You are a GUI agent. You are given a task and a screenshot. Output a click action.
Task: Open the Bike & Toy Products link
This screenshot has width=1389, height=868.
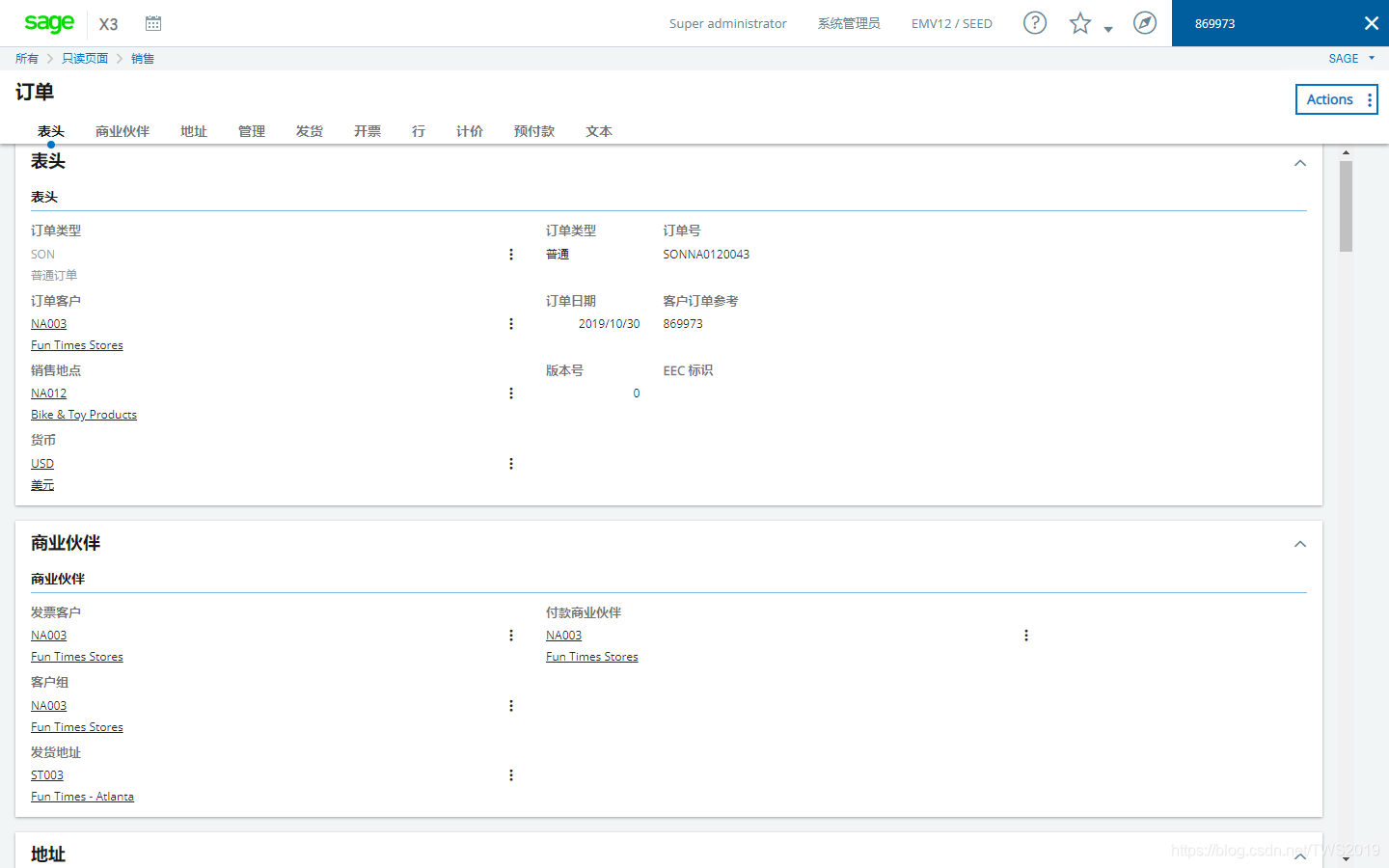(x=84, y=415)
